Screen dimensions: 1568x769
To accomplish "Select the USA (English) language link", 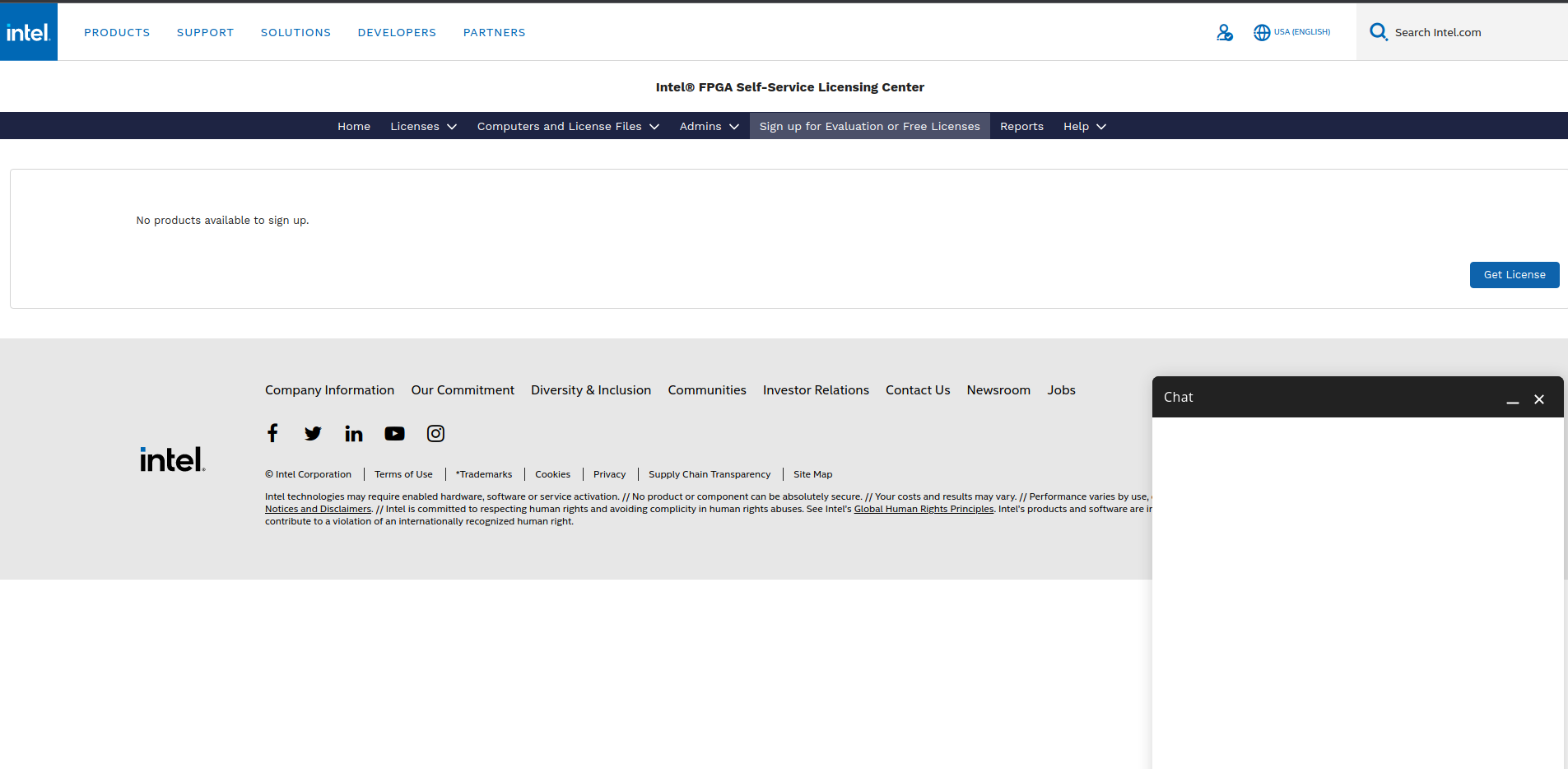I will pyautogui.click(x=1302, y=32).
